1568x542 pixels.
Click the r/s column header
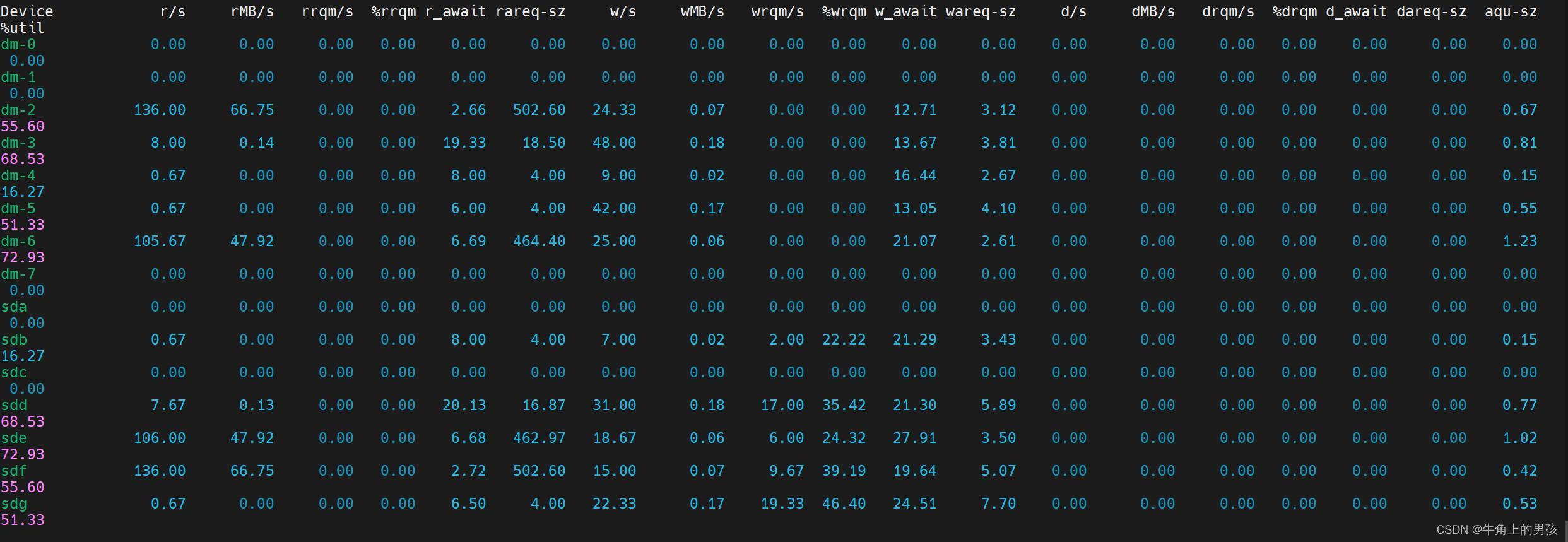(x=173, y=11)
